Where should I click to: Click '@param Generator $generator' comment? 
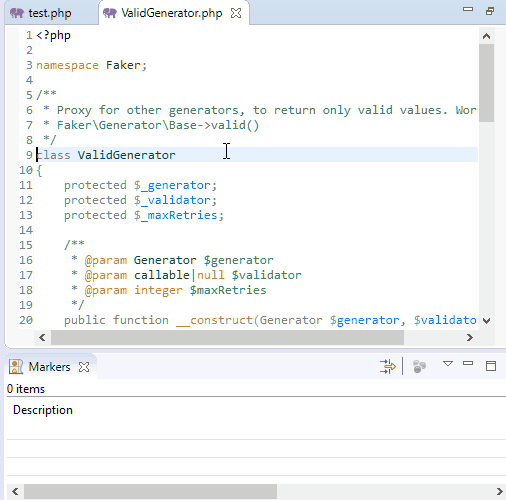(x=179, y=260)
